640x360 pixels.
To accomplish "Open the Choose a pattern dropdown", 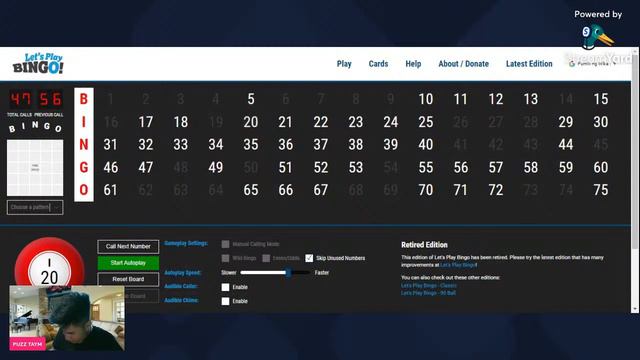I will click(35, 207).
